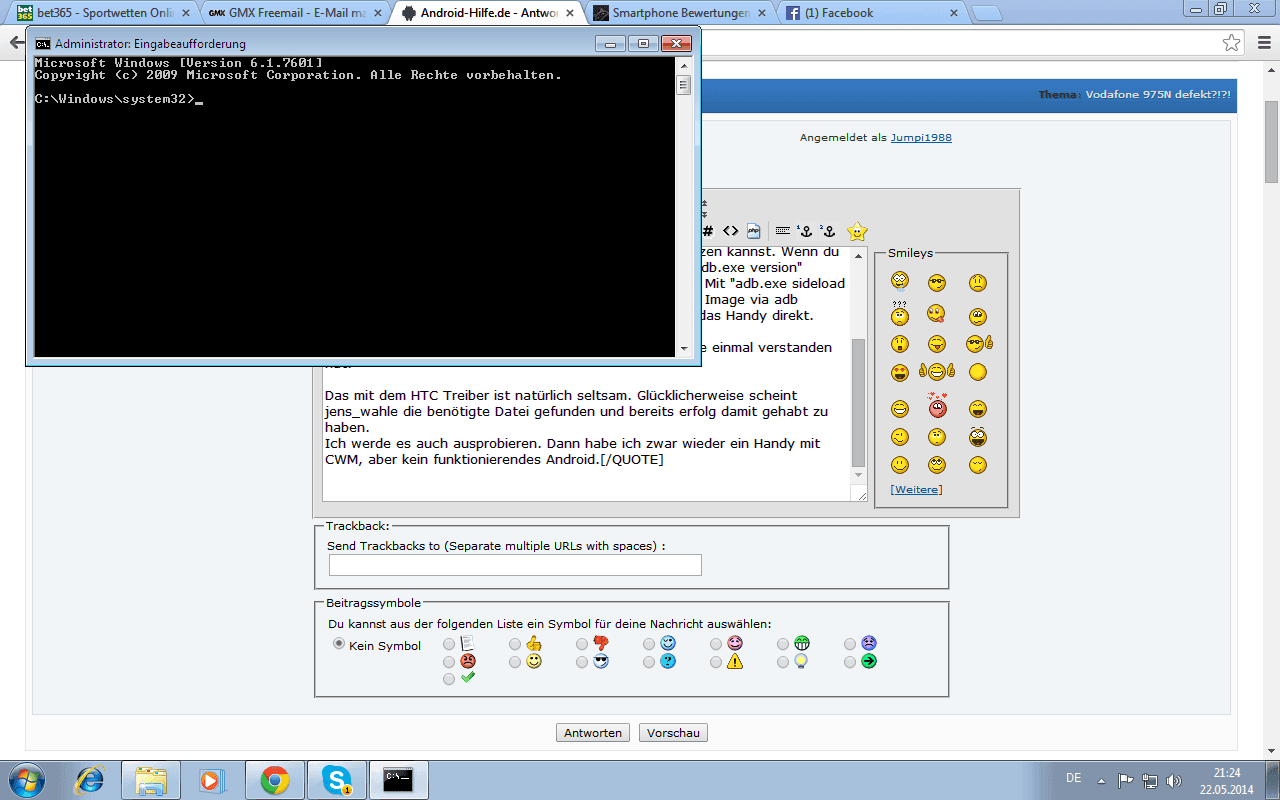The image size is (1280, 800).
Task: Insert the sunglasses smiley in top row
Action: tap(937, 283)
